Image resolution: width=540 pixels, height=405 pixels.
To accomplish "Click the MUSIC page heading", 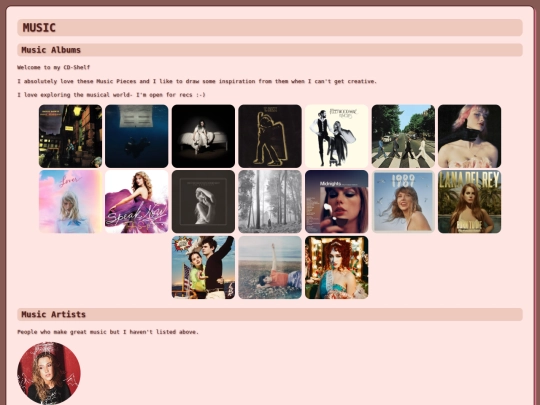I will tap(270, 28).
